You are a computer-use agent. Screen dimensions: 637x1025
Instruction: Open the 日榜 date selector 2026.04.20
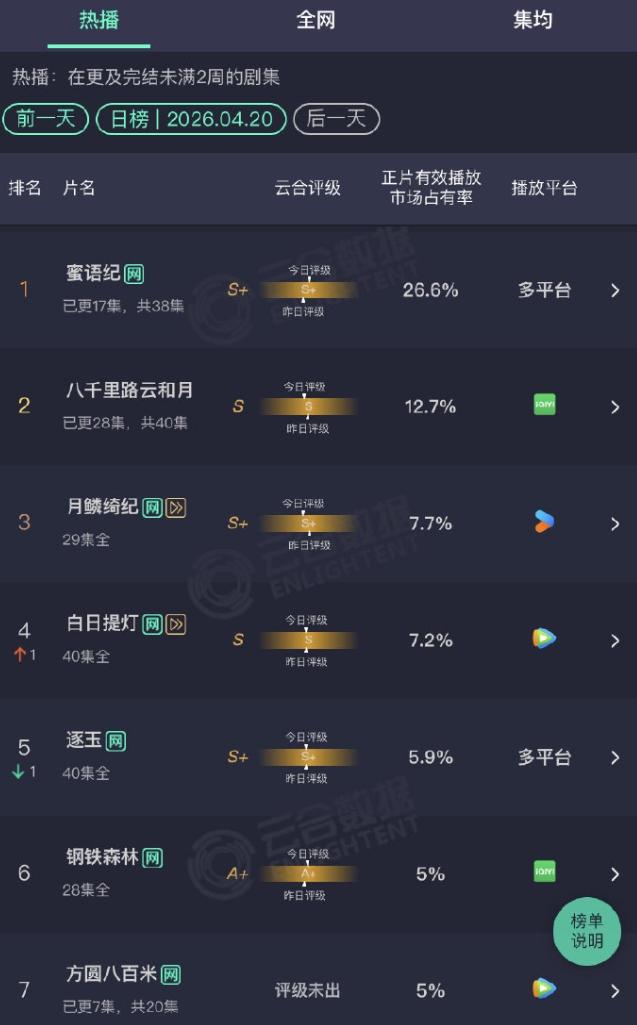(x=191, y=119)
